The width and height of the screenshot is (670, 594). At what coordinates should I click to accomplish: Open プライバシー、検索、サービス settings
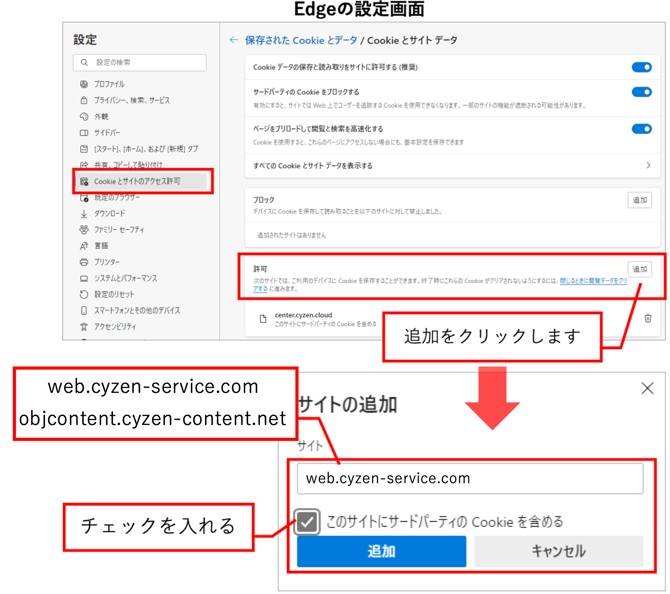click(x=132, y=100)
